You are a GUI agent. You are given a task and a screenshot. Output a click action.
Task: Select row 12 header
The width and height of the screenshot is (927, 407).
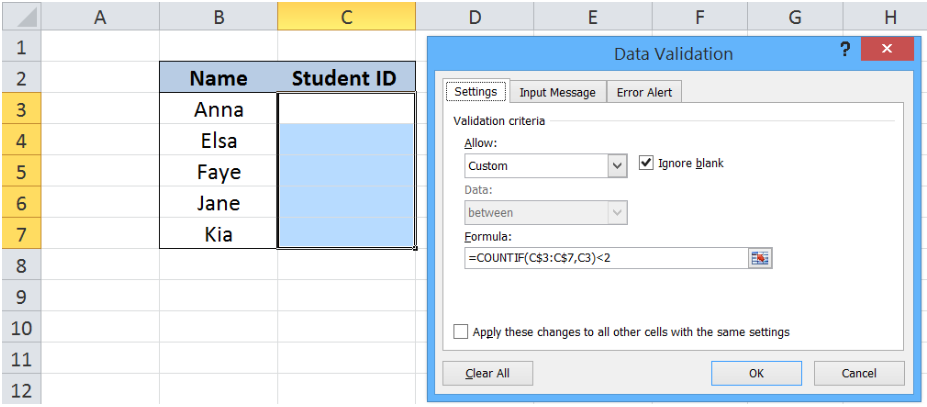point(21,390)
